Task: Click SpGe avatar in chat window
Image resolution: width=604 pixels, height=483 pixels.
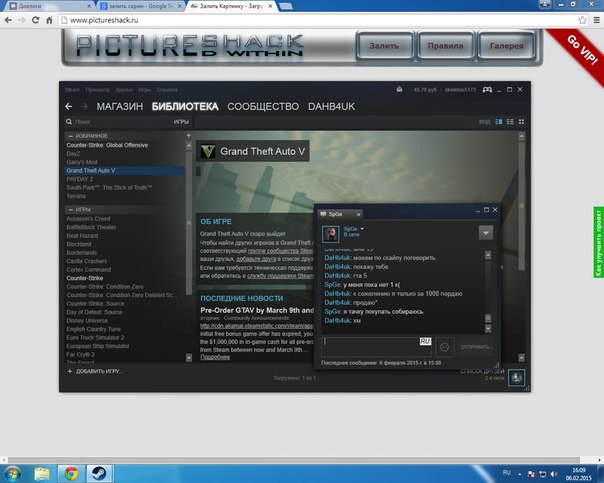Action: [331, 233]
